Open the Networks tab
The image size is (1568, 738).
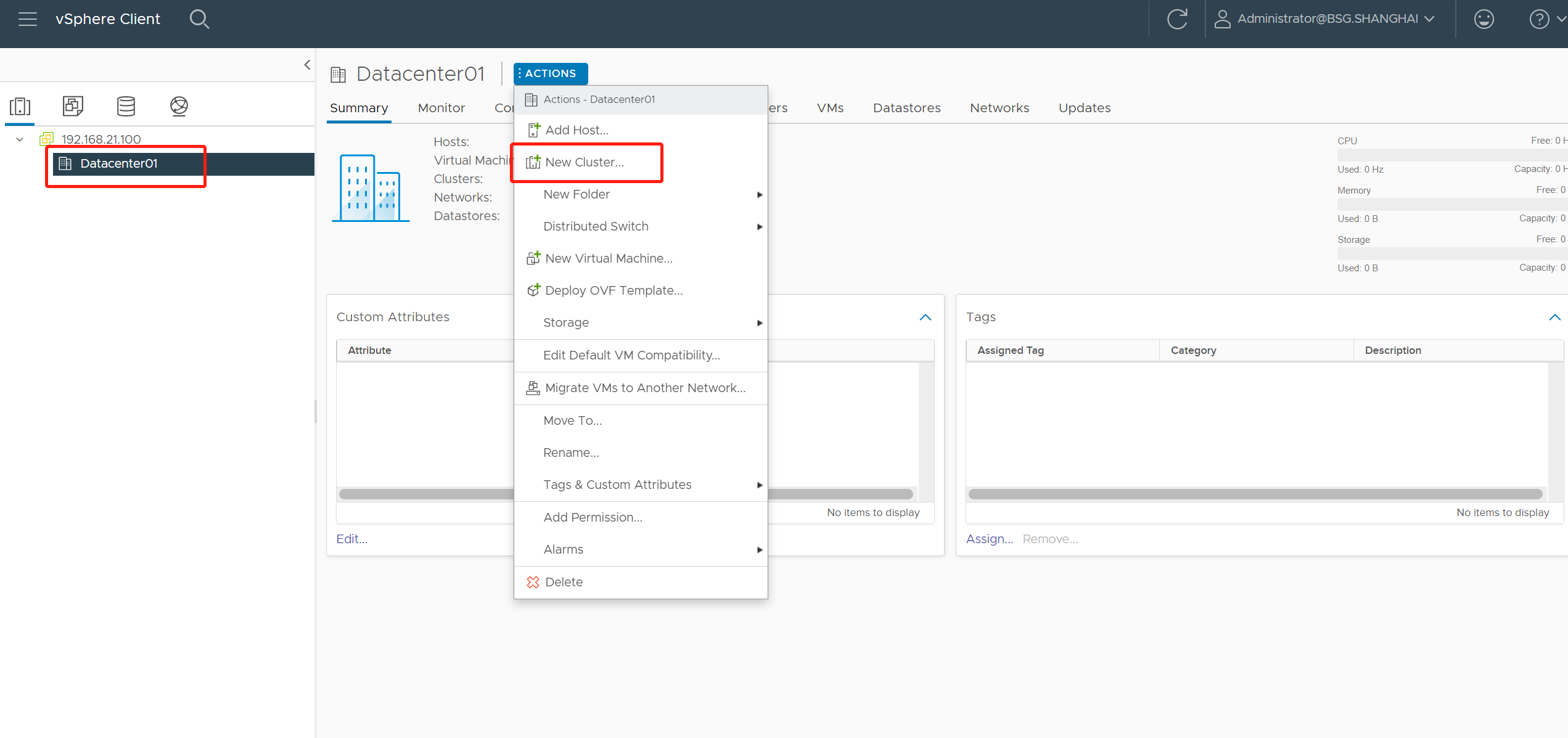point(999,108)
